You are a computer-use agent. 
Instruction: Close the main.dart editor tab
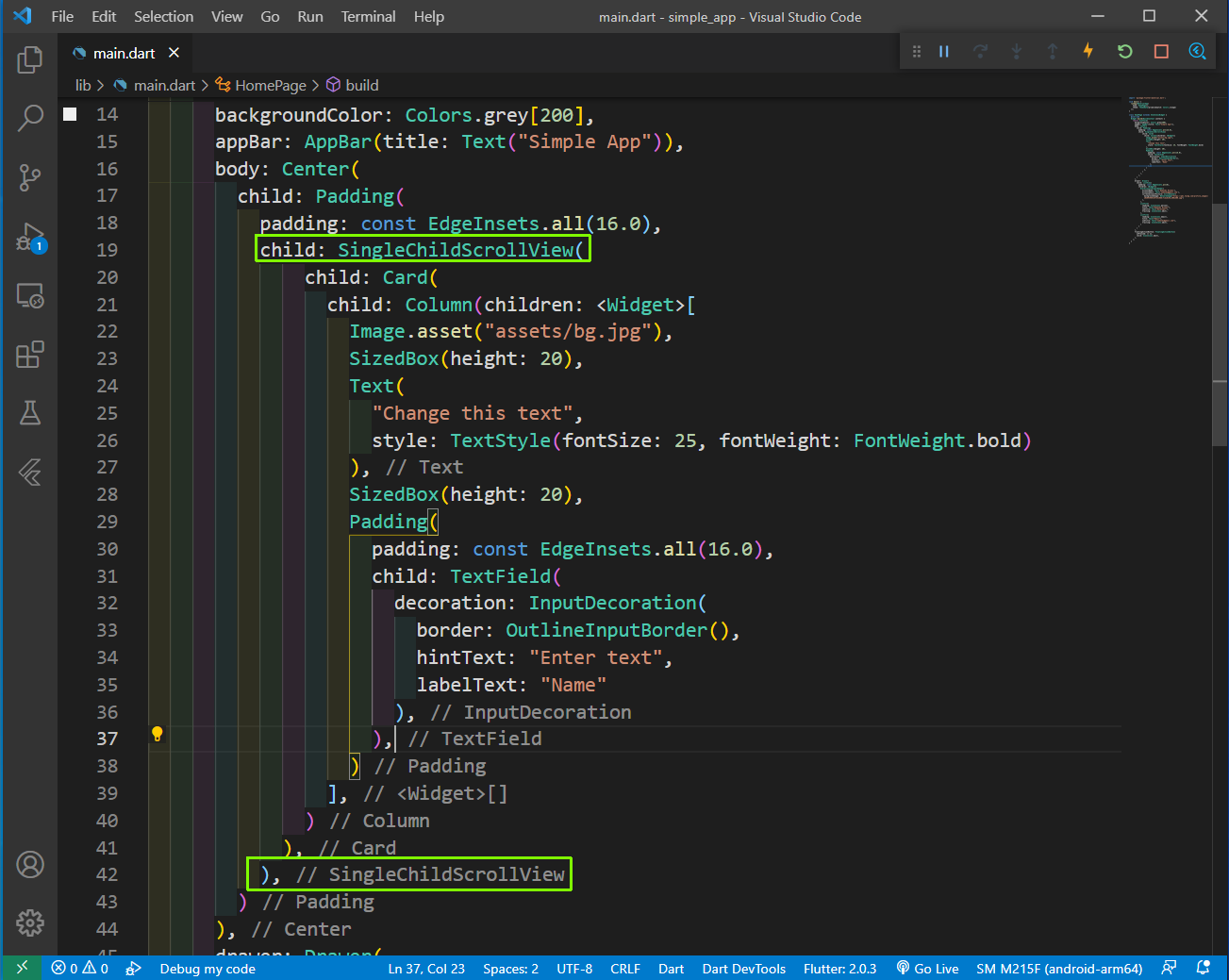174,53
